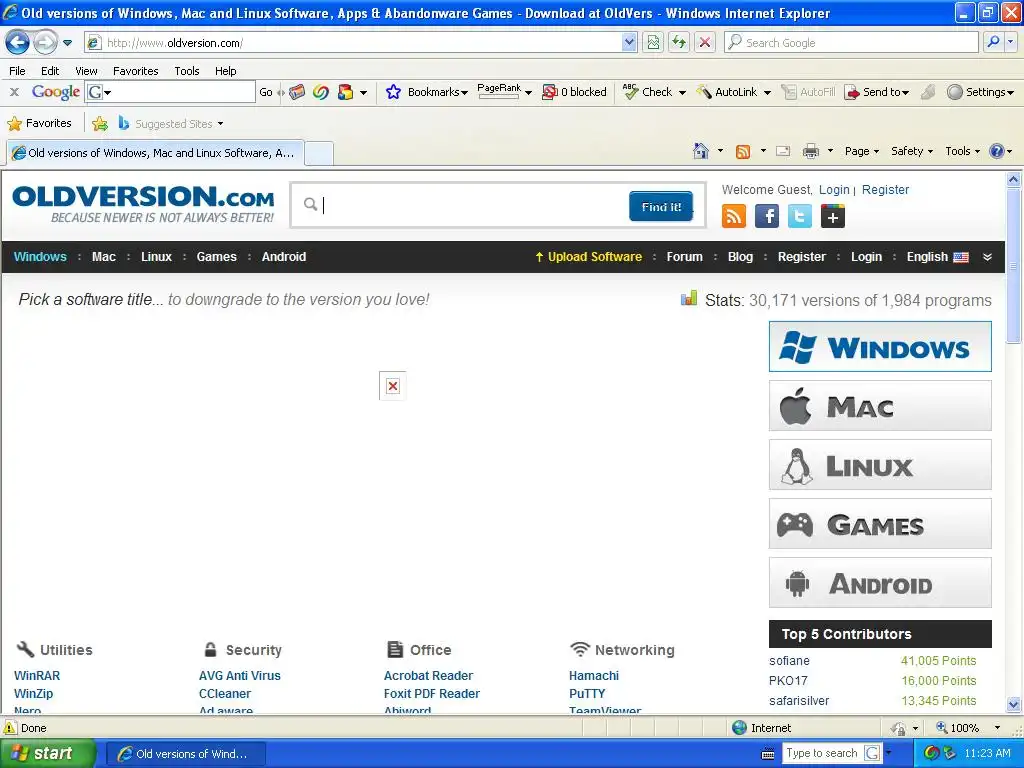Click the Google toolbar close X

click(14, 92)
